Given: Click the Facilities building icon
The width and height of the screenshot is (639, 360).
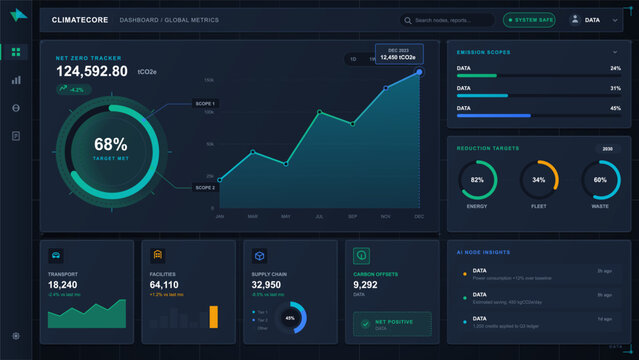Looking at the screenshot, I should [158, 255].
